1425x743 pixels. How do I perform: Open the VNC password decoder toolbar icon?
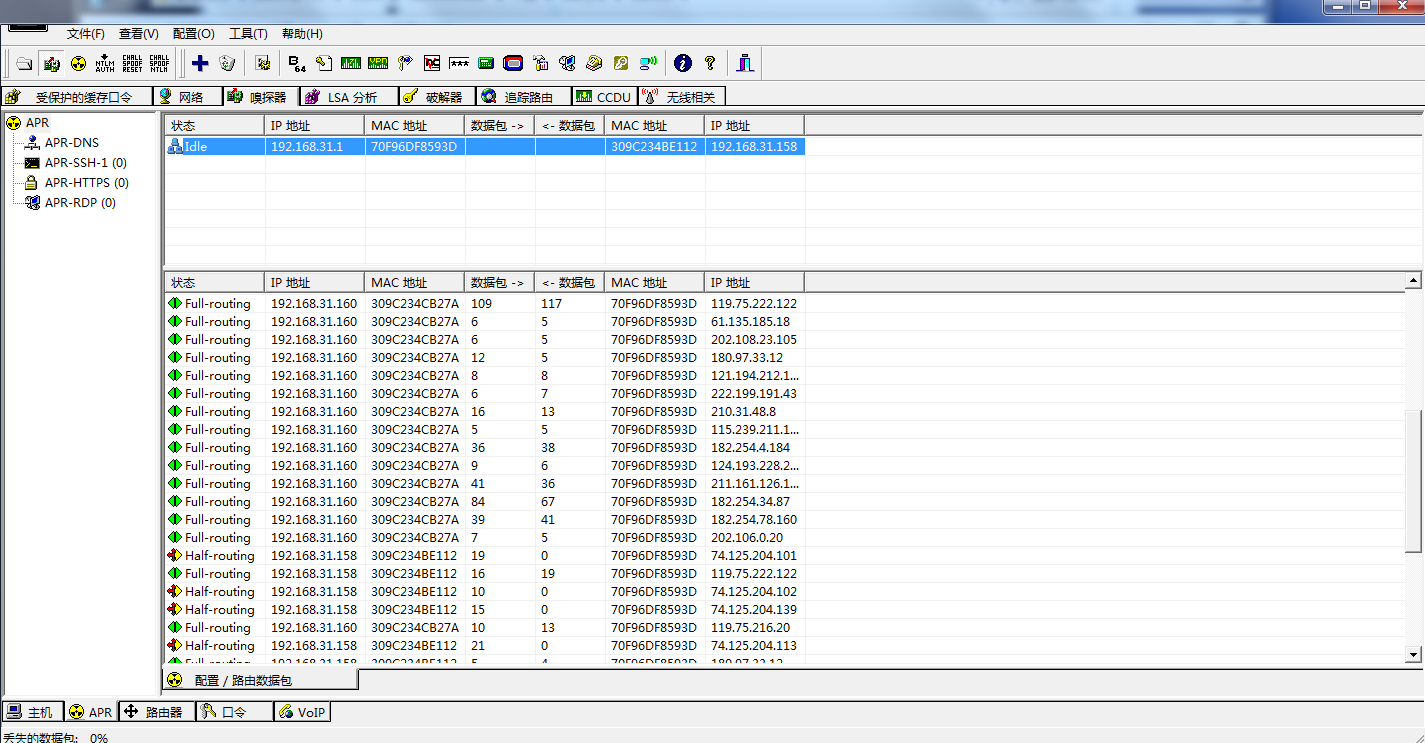[432, 64]
